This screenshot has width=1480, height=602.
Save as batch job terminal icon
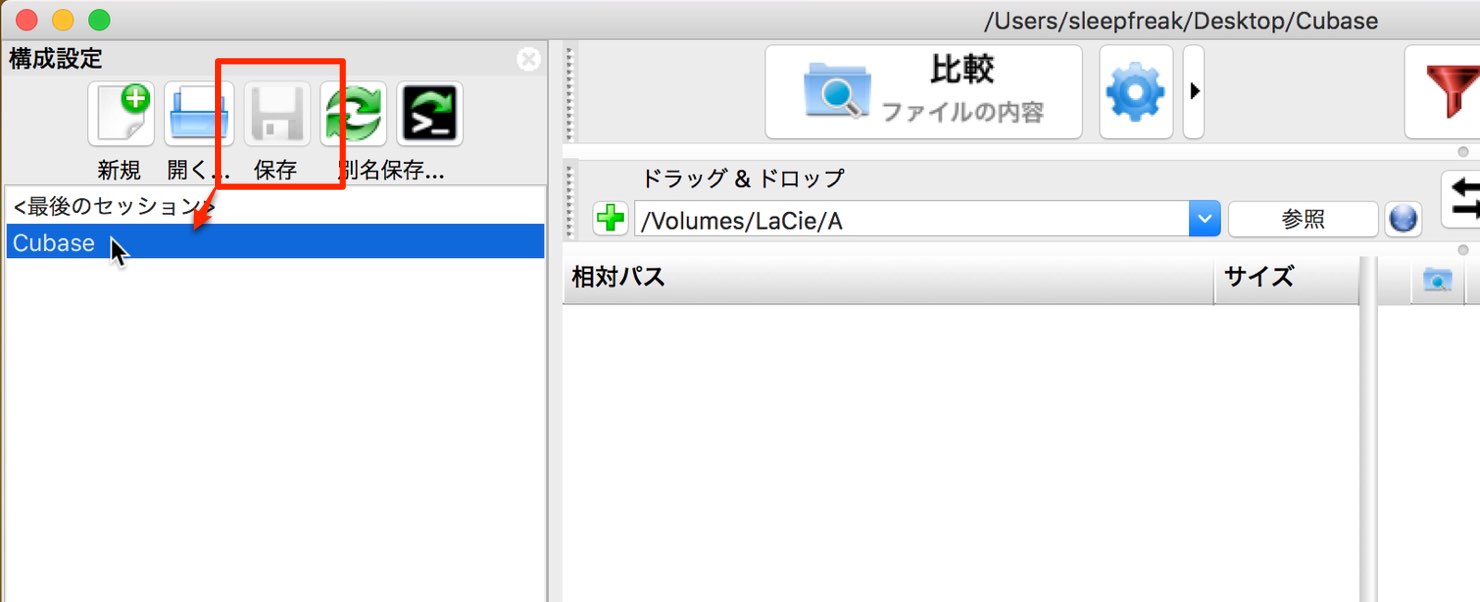pyautogui.click(x=430, y=114)
